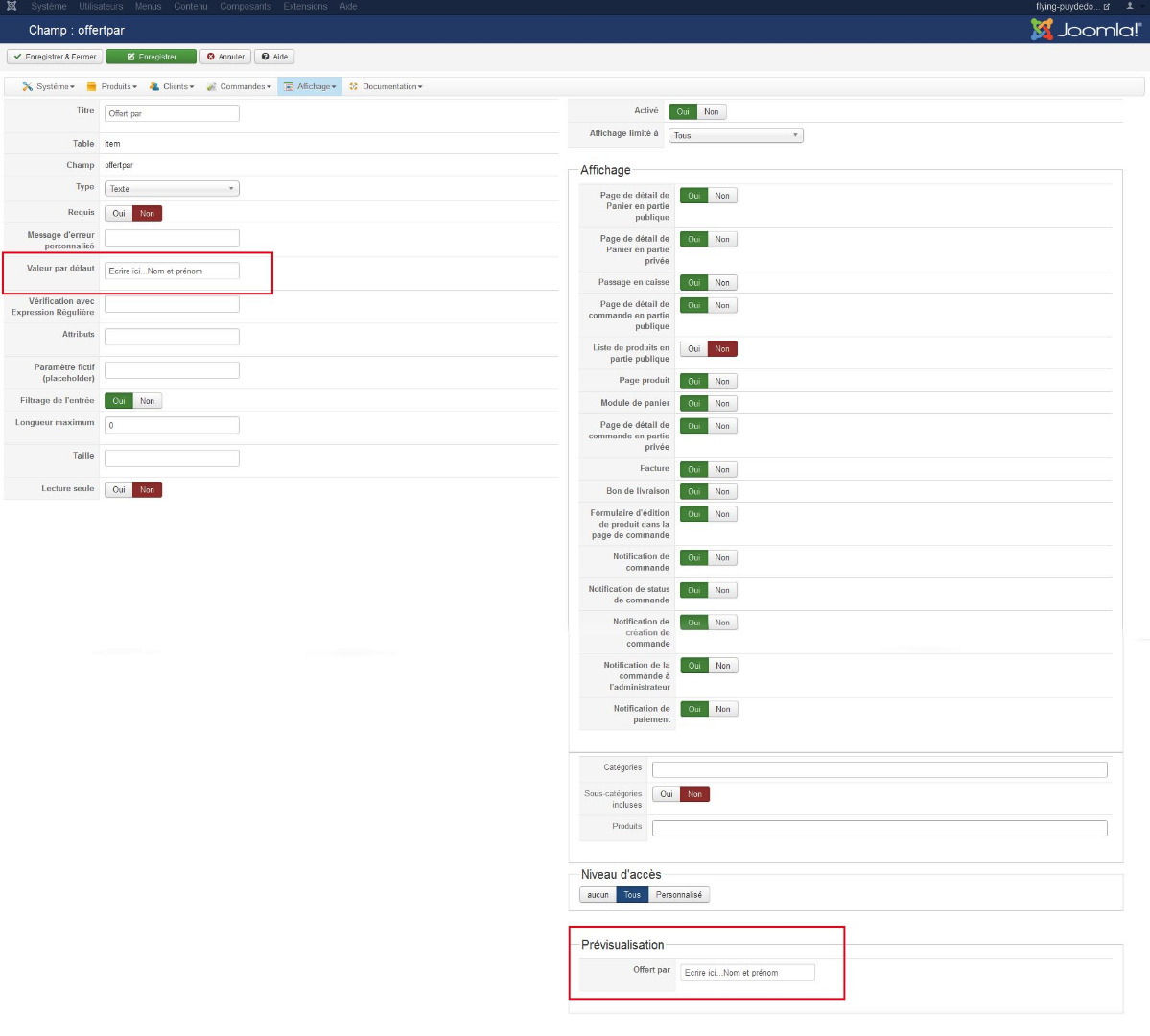Screen dimensions: 1150x1036
Task: Set Activé to Non
Action: point(712,111)
